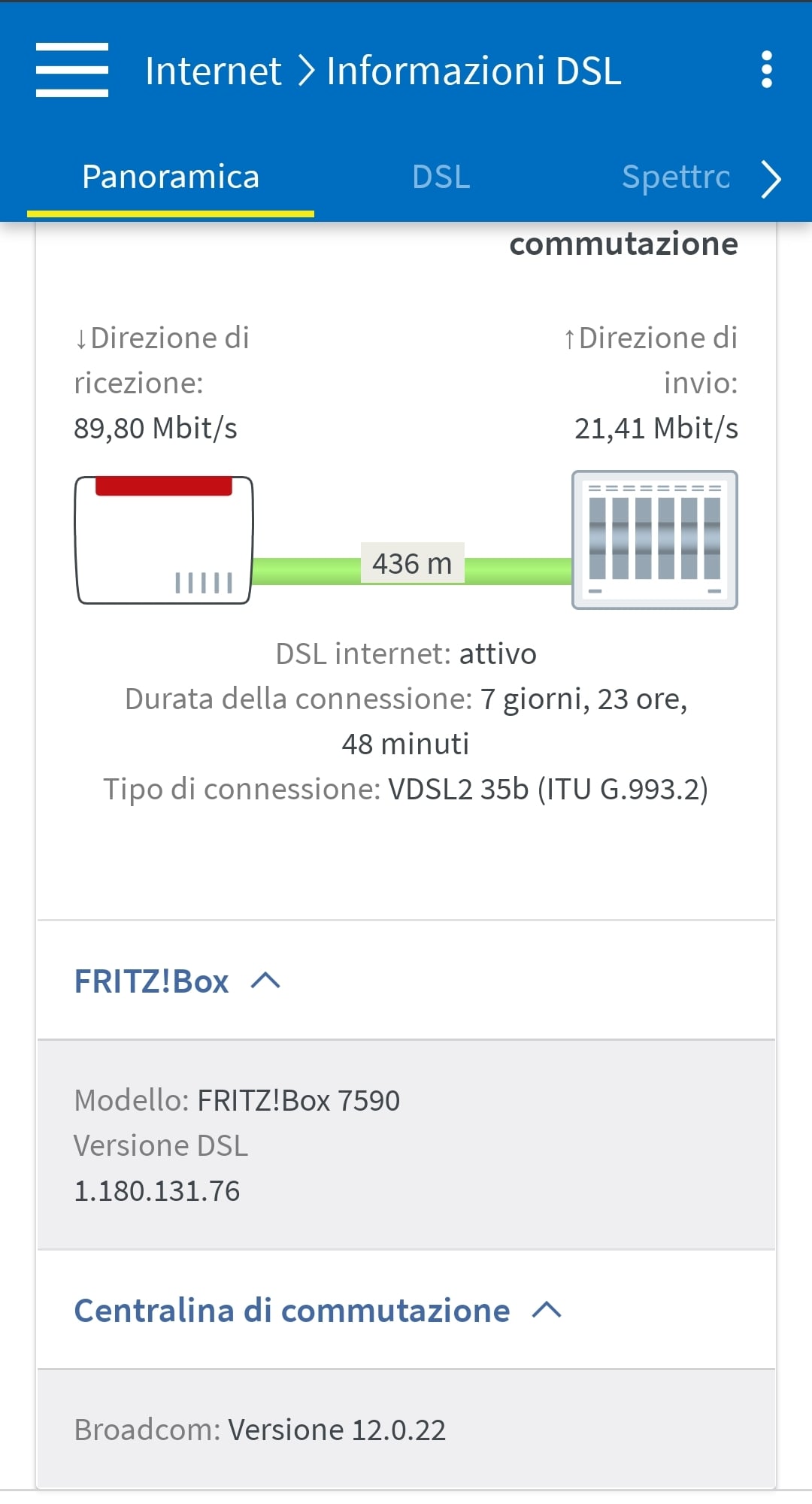Open the three-dot options menu
812x1504 pixels.
click(766, 70)
